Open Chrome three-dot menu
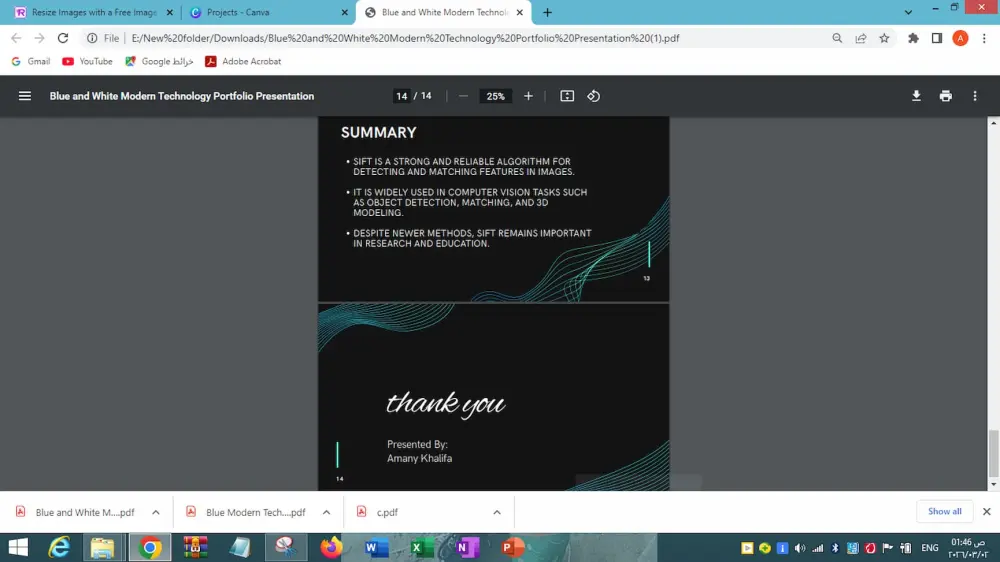The image size is (1000, 562). 984,38
